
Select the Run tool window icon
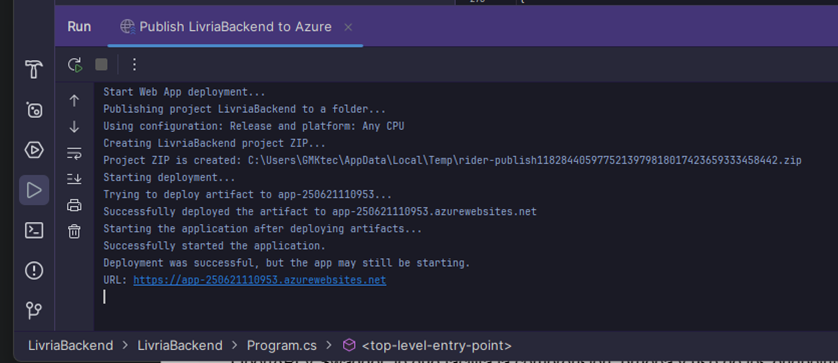coord(34,190)
